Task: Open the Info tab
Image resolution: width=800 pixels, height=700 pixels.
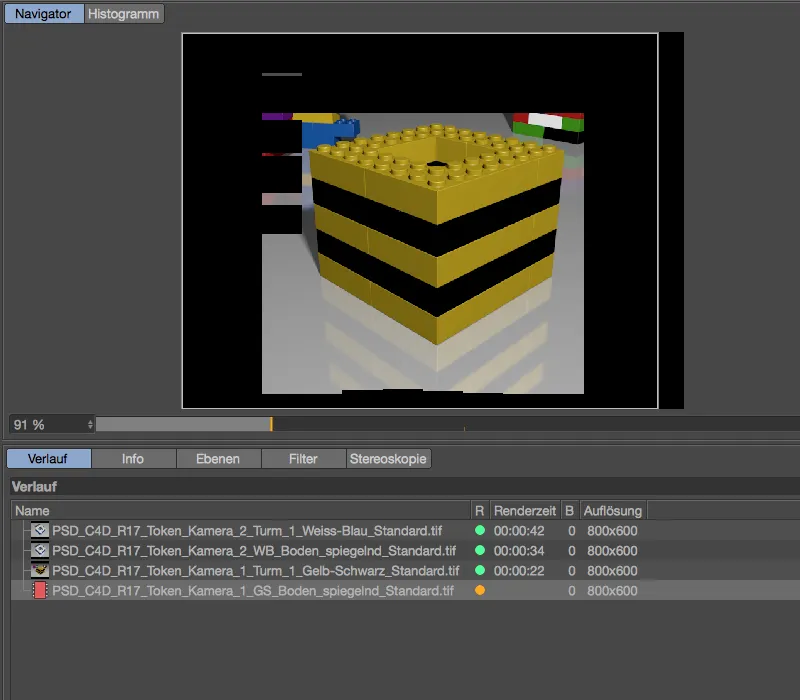Action: pos(133,459)
